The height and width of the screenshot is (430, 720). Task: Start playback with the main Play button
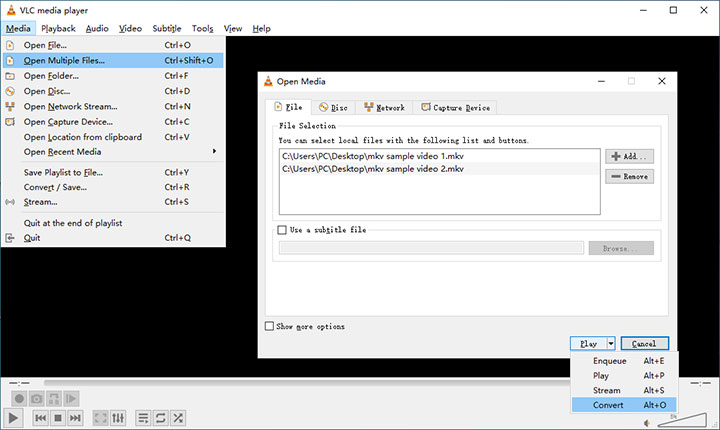click(x=13, y=418)
